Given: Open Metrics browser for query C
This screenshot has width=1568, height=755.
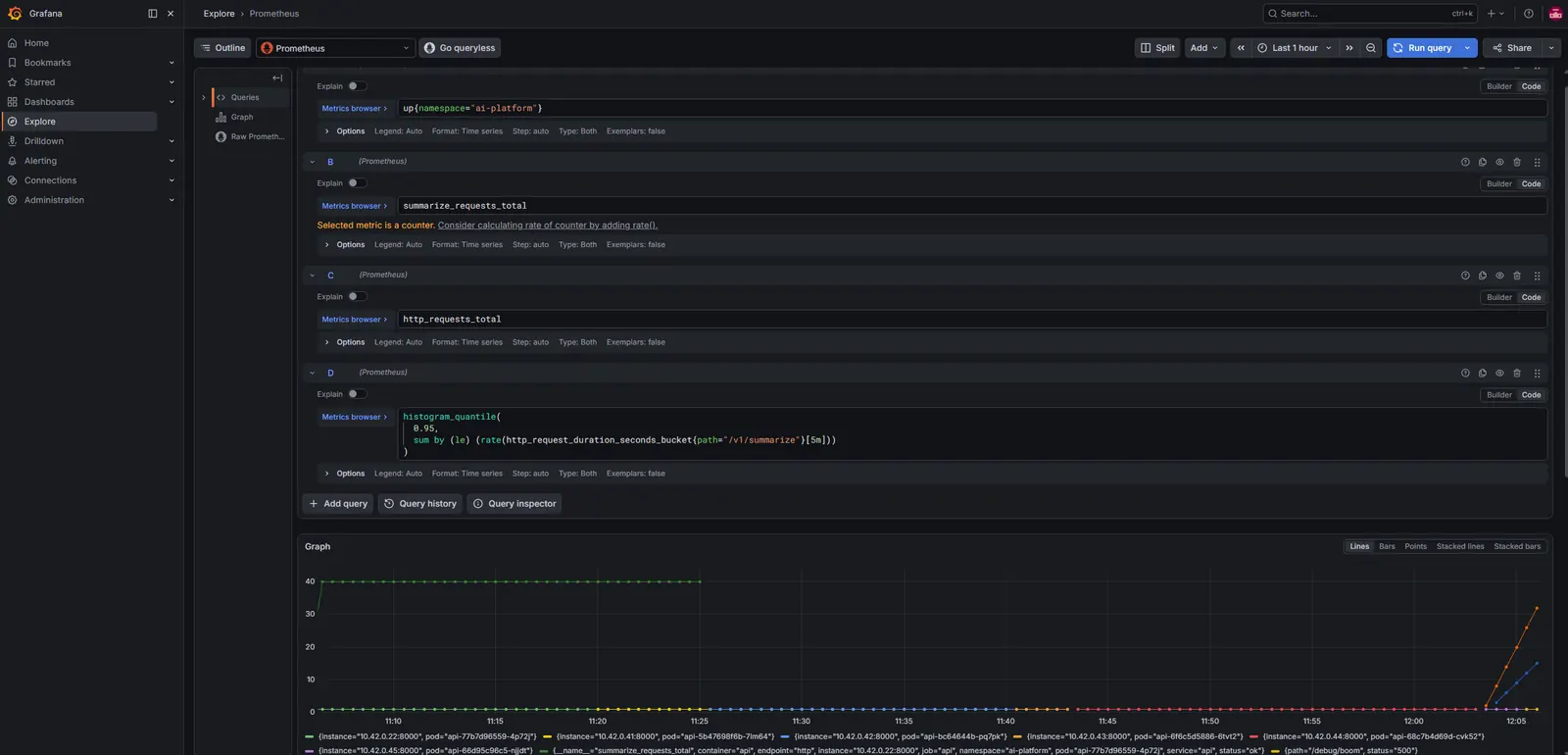Looking at the screenshot, I should (x=354, y=320).
